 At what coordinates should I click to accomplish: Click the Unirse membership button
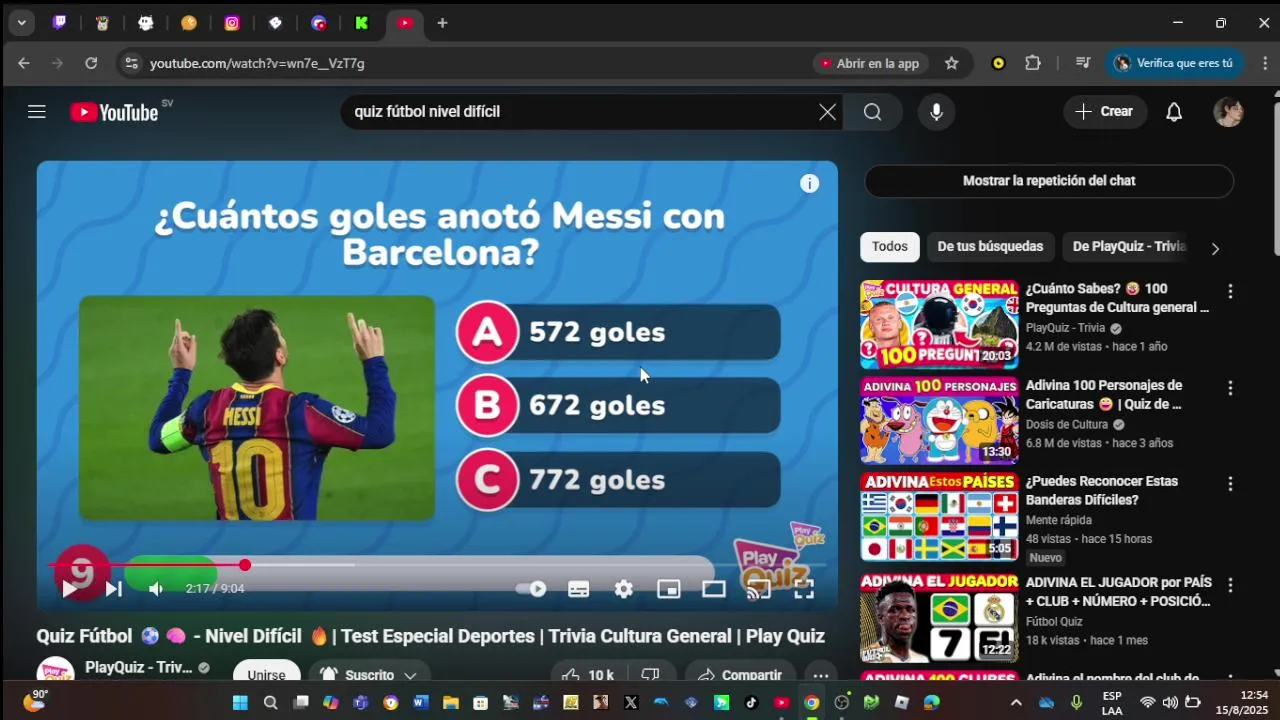[267, 675]
